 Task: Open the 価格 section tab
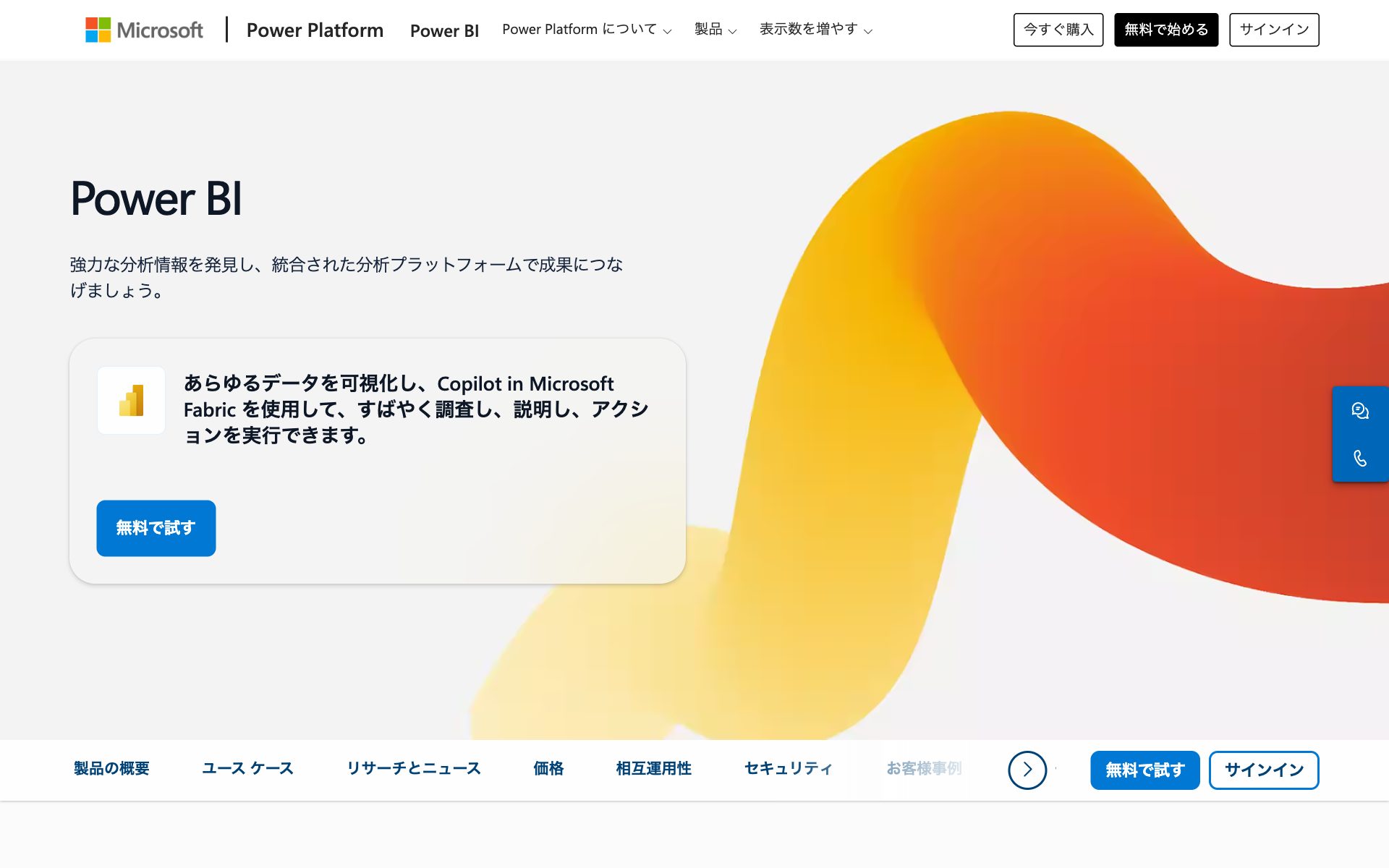pos(548,769)
